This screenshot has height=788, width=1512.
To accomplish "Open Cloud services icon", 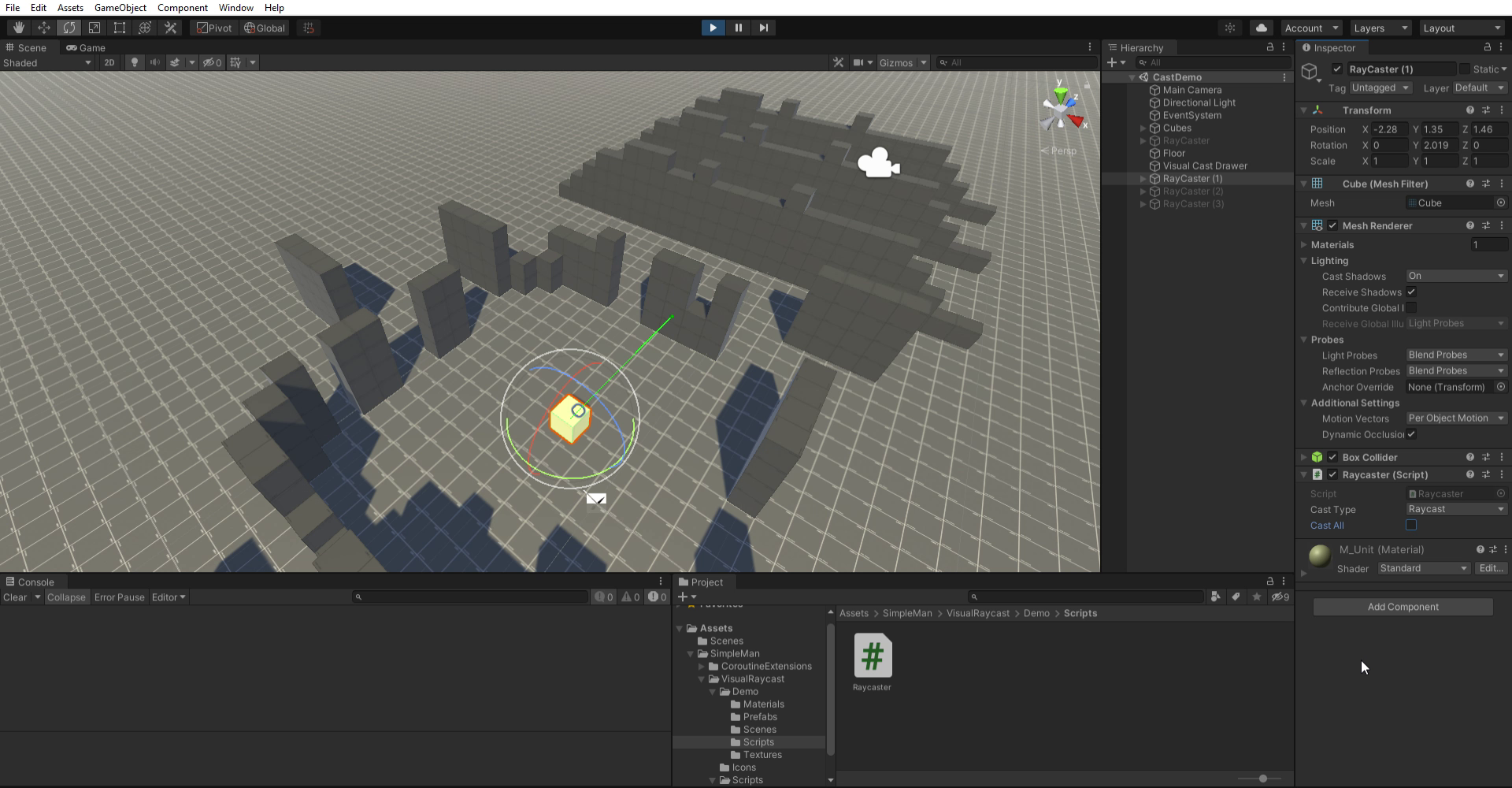I will tap(1261, 28).
